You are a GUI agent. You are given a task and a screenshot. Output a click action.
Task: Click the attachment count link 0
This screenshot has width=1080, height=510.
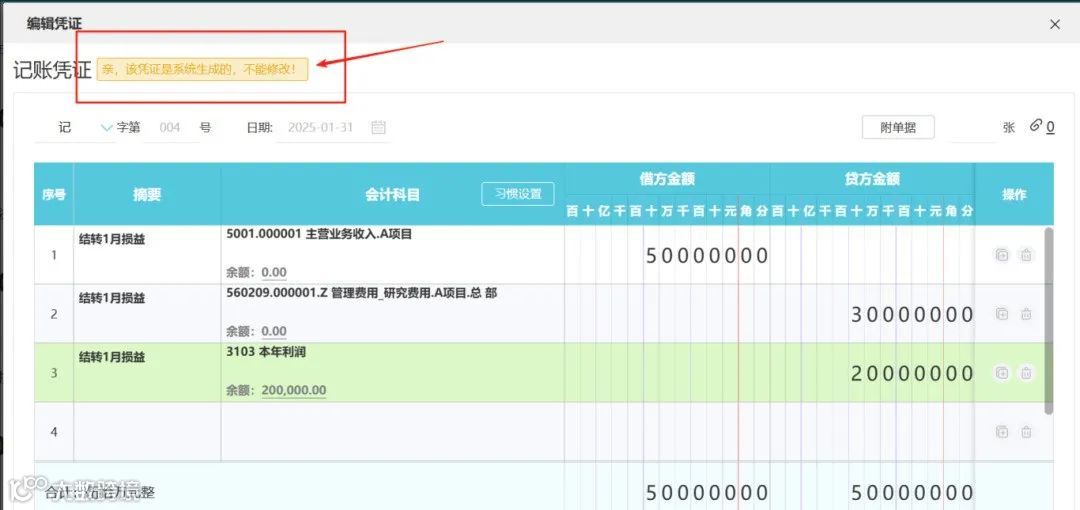1050,128
